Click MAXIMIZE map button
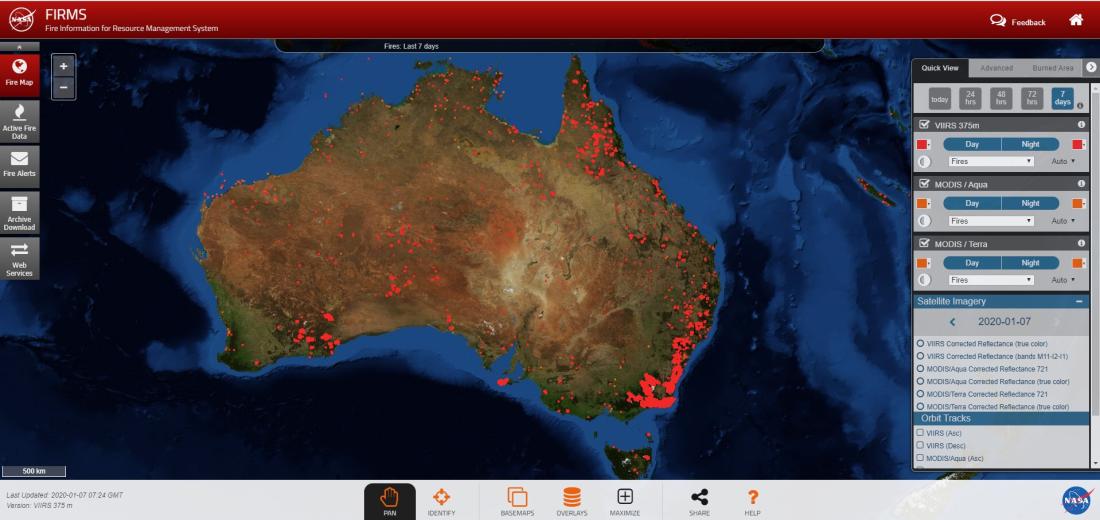The height and width of the screenshot is (520, 1100). (624, 501)
